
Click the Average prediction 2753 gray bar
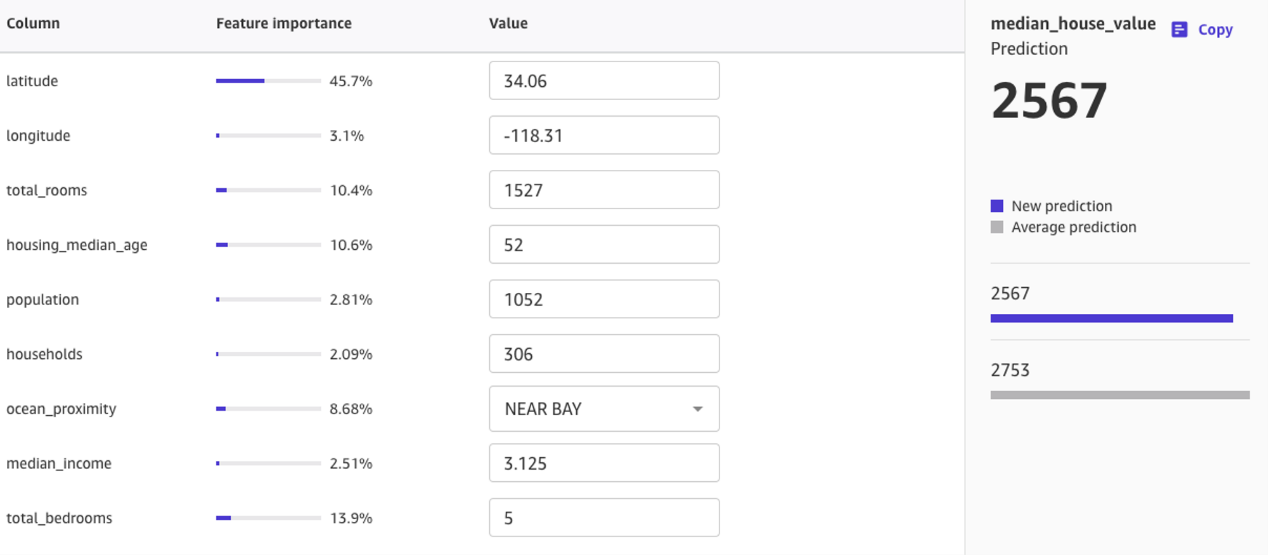point(1120,395)
